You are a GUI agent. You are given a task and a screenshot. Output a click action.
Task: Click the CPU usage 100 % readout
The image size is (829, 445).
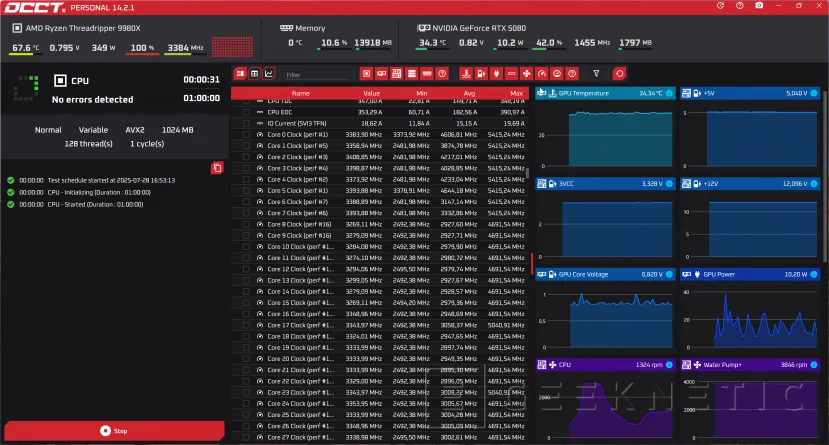point(142,48)
